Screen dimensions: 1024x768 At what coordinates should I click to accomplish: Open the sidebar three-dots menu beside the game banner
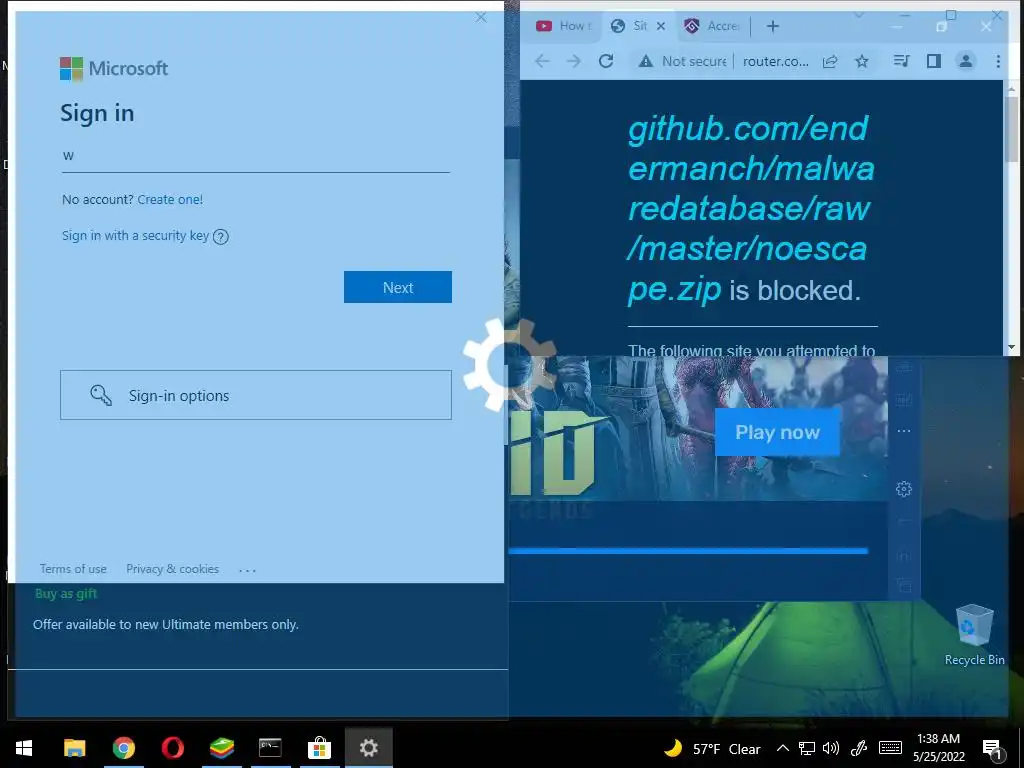click(904, 431)
